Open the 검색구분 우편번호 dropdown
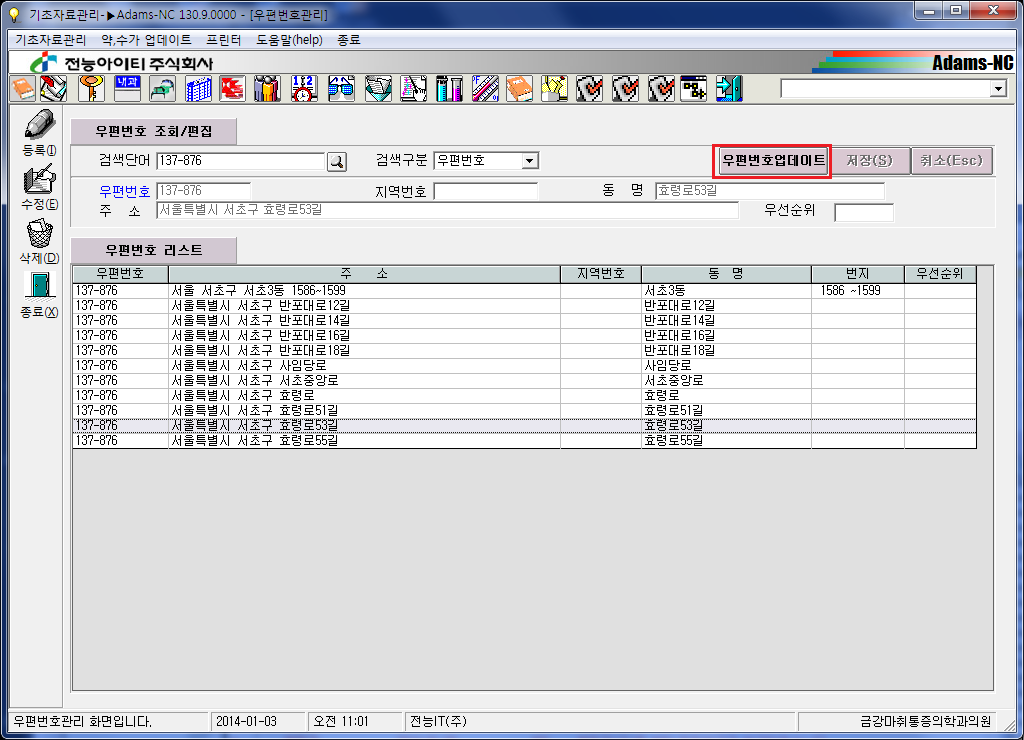 tap(530, 161)
